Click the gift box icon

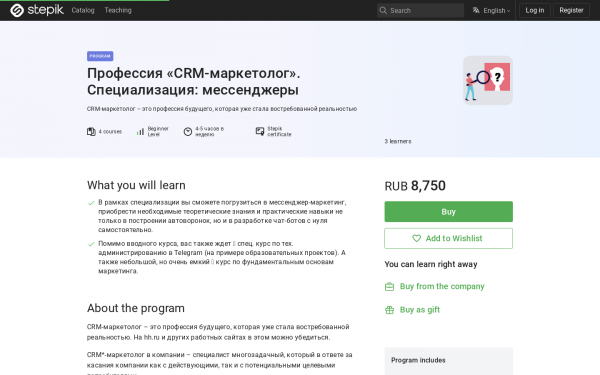coord(389,310)
